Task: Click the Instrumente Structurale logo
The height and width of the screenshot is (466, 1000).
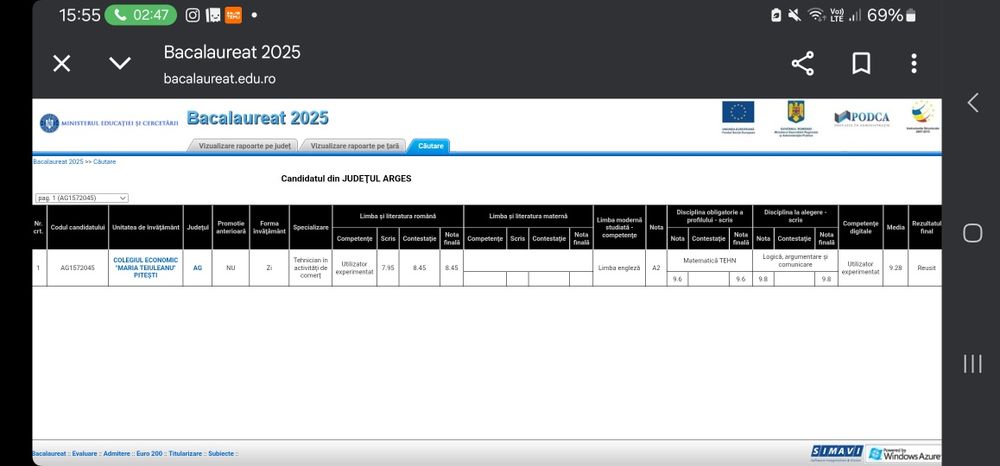Action: (922, 116)
